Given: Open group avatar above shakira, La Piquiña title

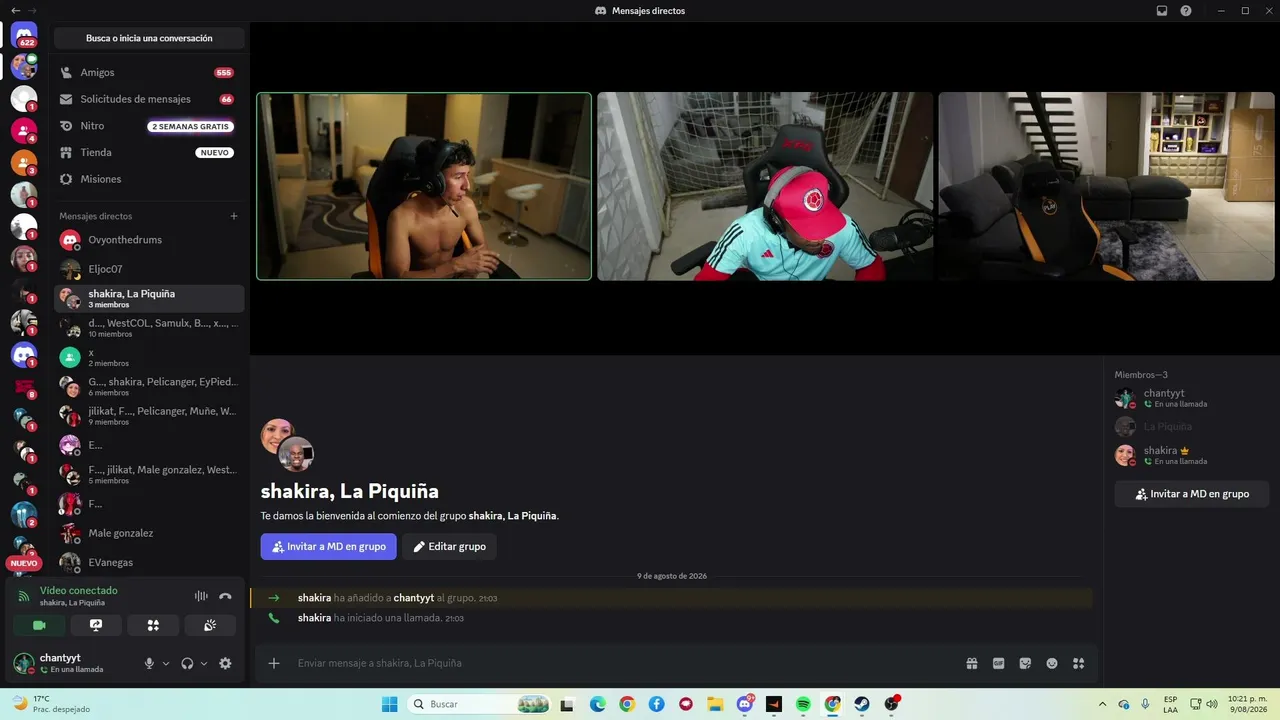Looking at the screenshot, I should pyautogui.click(x=287, y=445).
